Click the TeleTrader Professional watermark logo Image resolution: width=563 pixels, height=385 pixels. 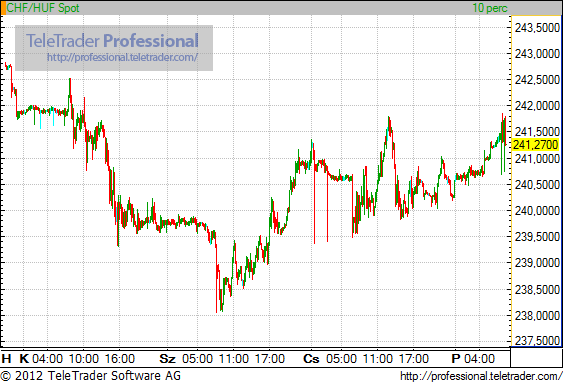point(112,41)
